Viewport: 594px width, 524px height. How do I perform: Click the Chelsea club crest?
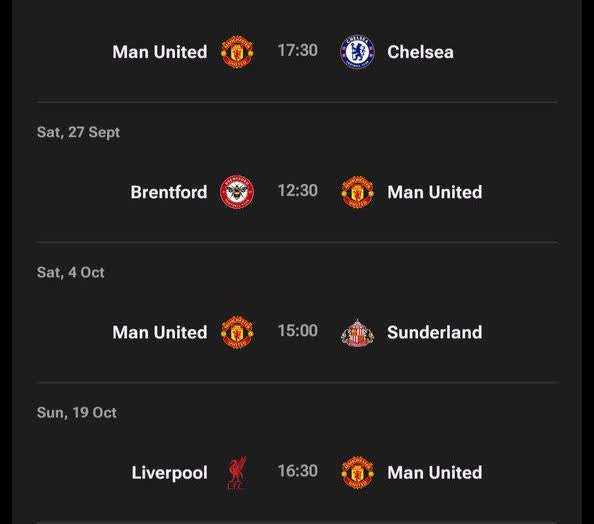[x=357, y=52]
